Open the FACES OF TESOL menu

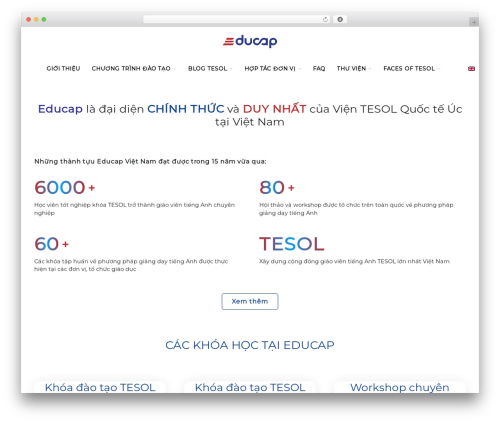tap(409, 69)
